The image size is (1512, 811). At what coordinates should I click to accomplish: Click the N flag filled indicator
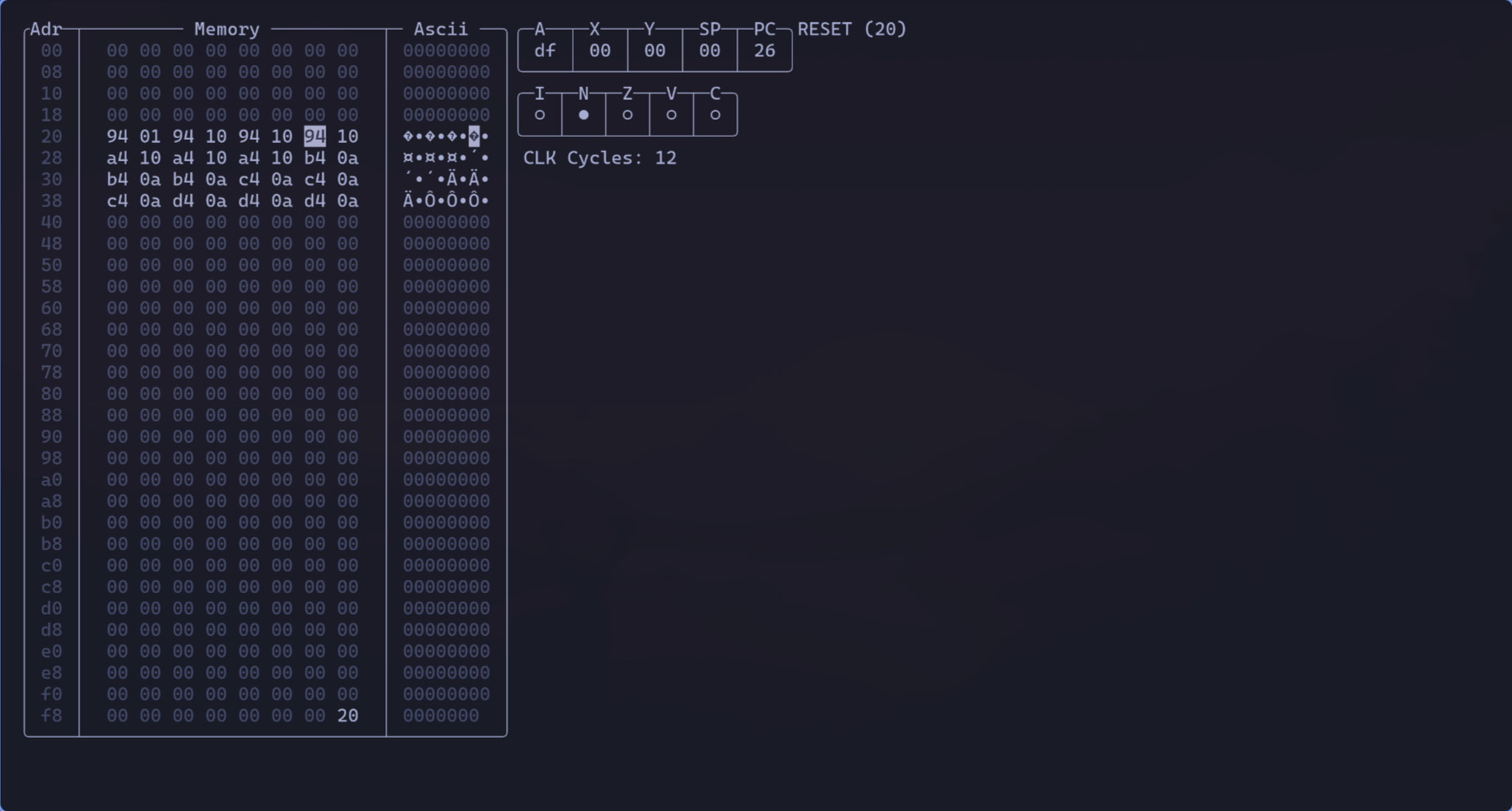[x=583, y=115]
